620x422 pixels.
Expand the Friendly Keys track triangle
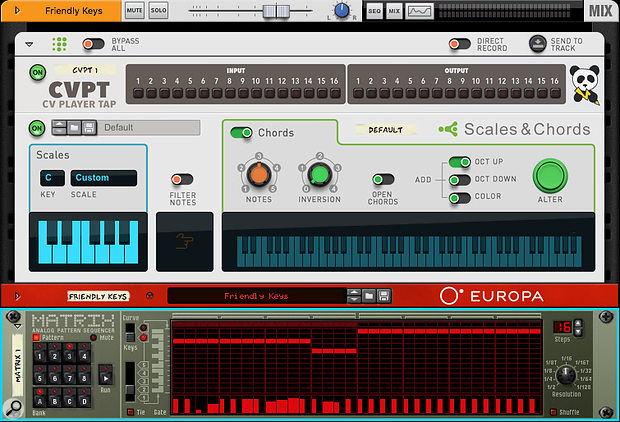(17, 11)
